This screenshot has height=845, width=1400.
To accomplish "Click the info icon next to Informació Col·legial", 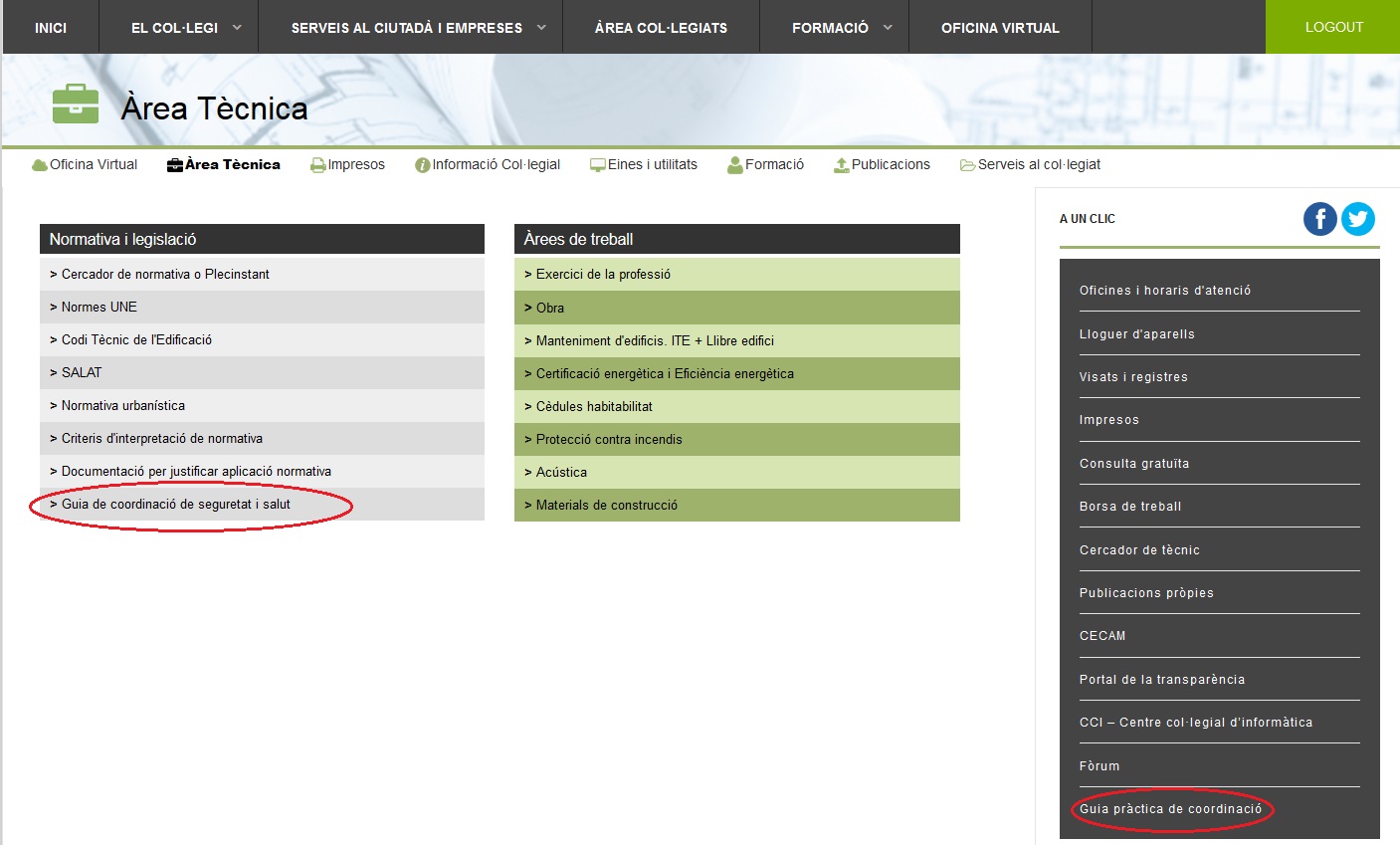I will (x=422, y=165).
